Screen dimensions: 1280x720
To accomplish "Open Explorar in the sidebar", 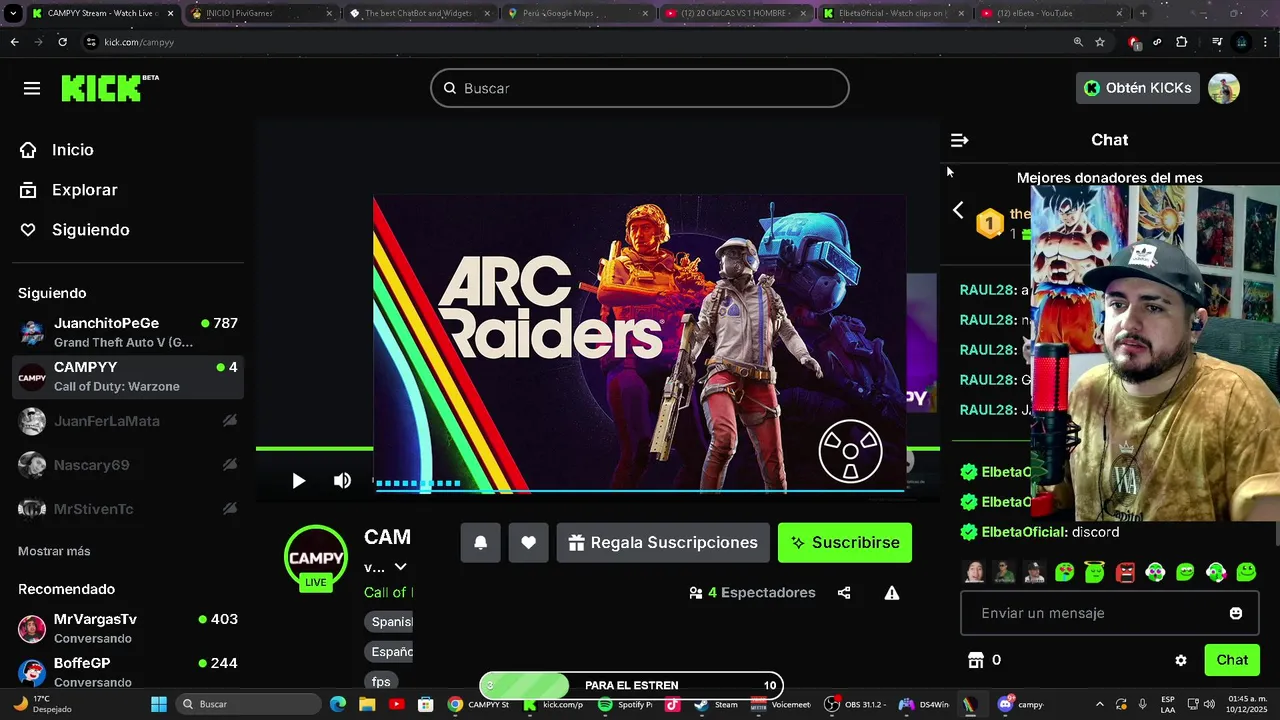I will [70, 190].
